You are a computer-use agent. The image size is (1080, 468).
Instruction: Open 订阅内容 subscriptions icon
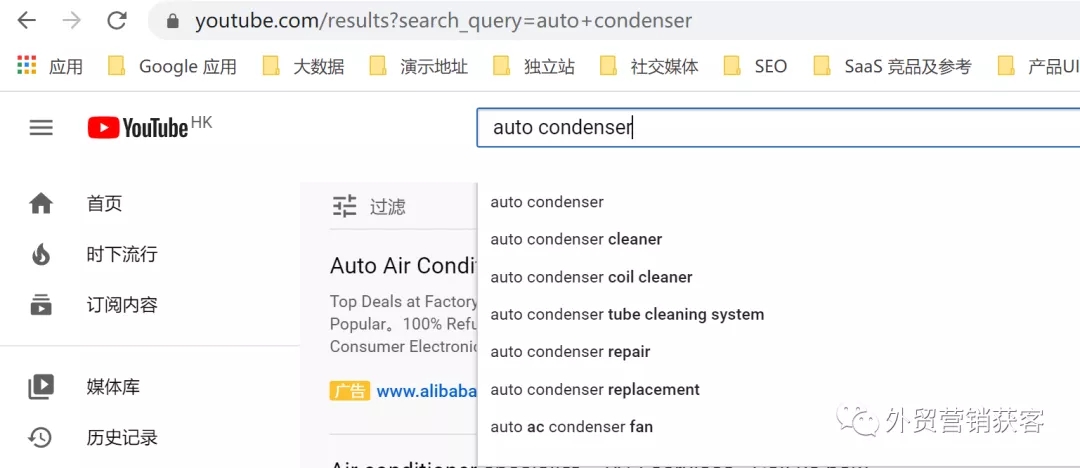coord(41,305)
